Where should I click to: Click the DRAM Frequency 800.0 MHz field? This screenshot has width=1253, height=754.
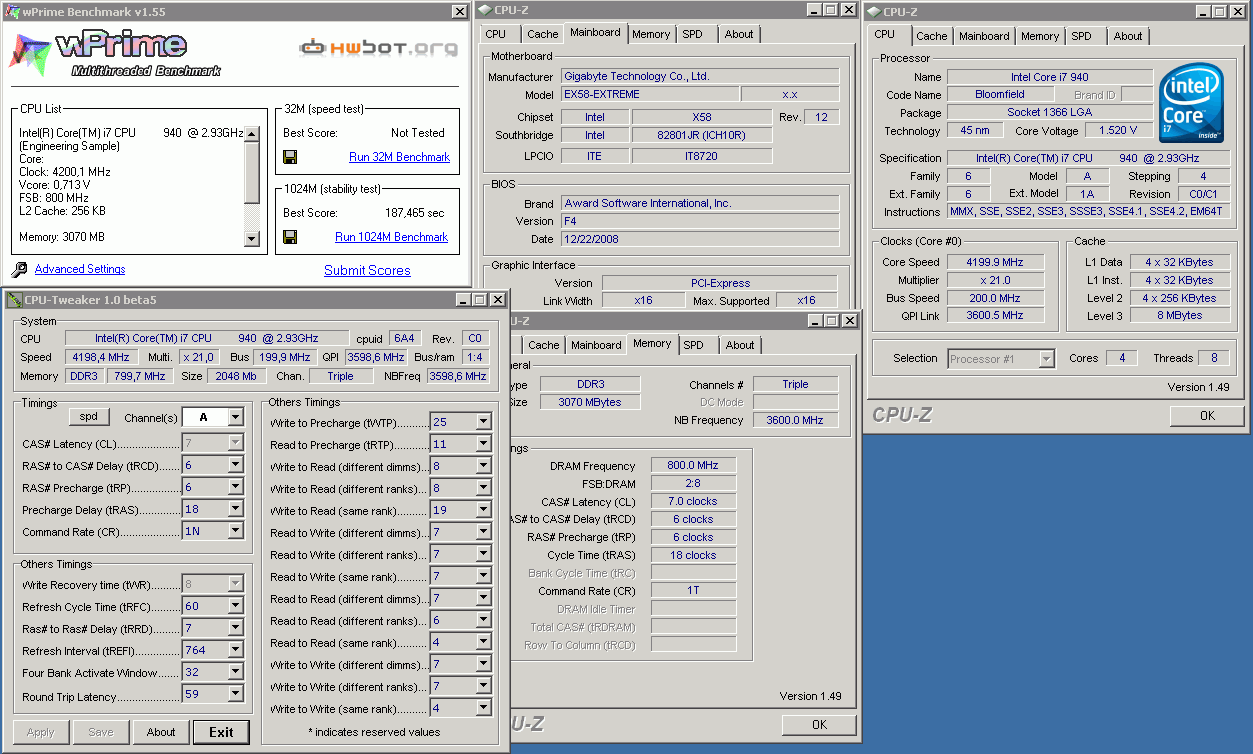[693, 465]
